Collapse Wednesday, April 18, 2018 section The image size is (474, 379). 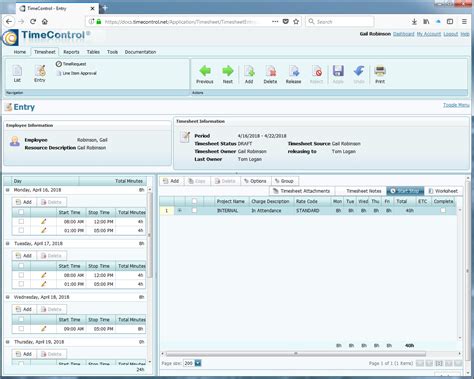tap(8, 297)
